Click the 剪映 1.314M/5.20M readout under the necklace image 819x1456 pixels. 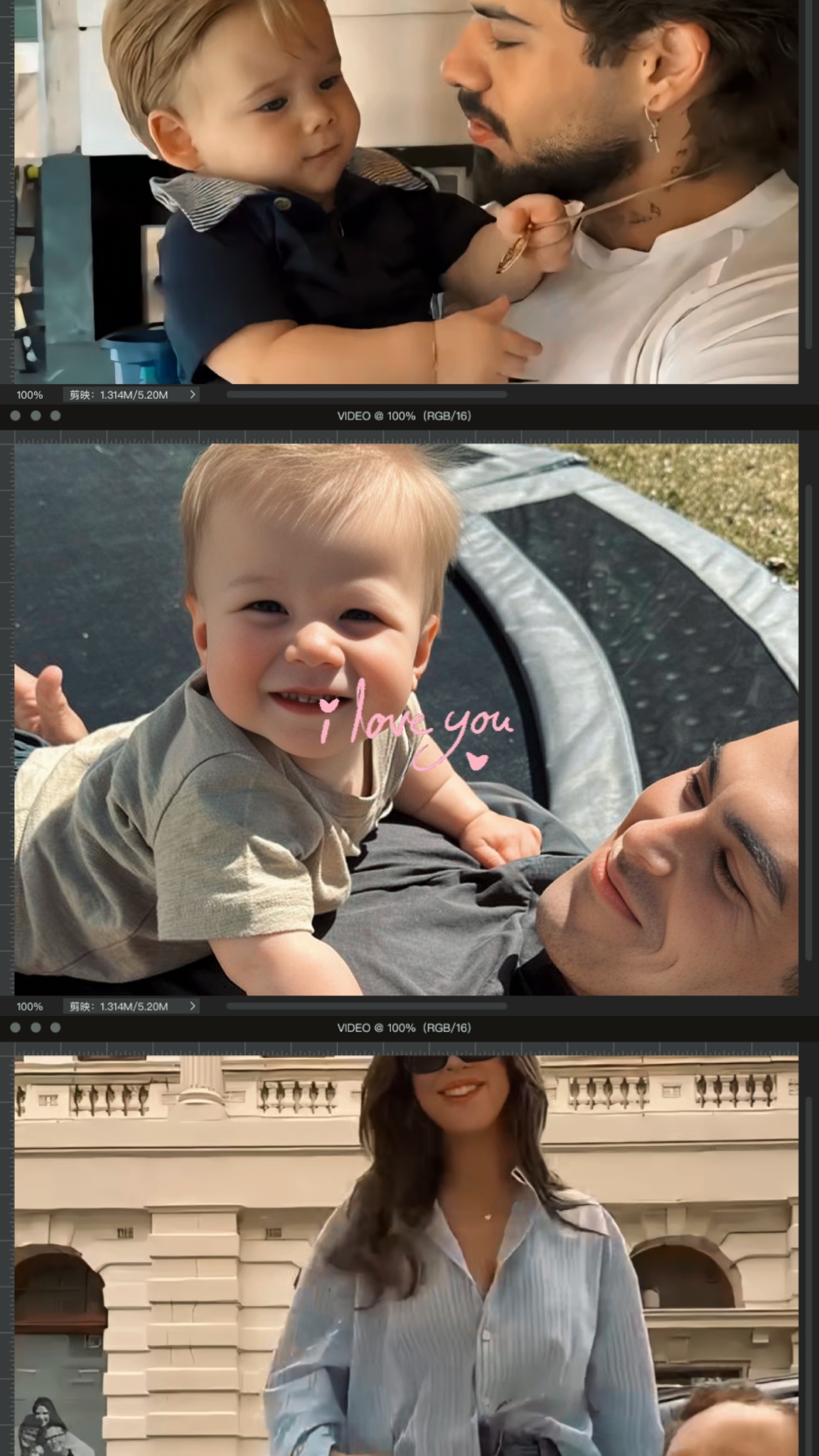118,395
